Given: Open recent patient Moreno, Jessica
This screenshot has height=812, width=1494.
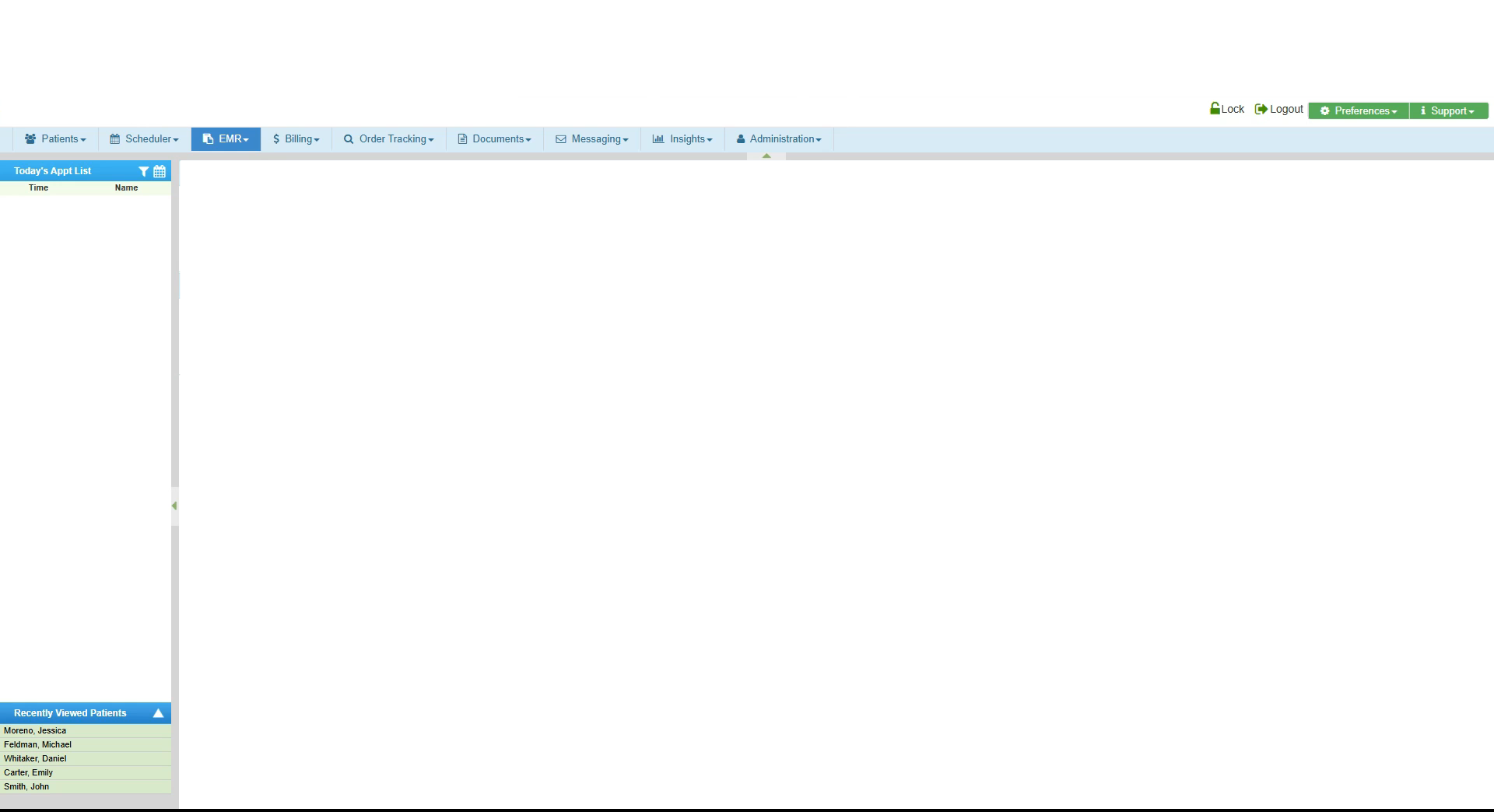Looking at the screenshot, I should tap(86, 731).
